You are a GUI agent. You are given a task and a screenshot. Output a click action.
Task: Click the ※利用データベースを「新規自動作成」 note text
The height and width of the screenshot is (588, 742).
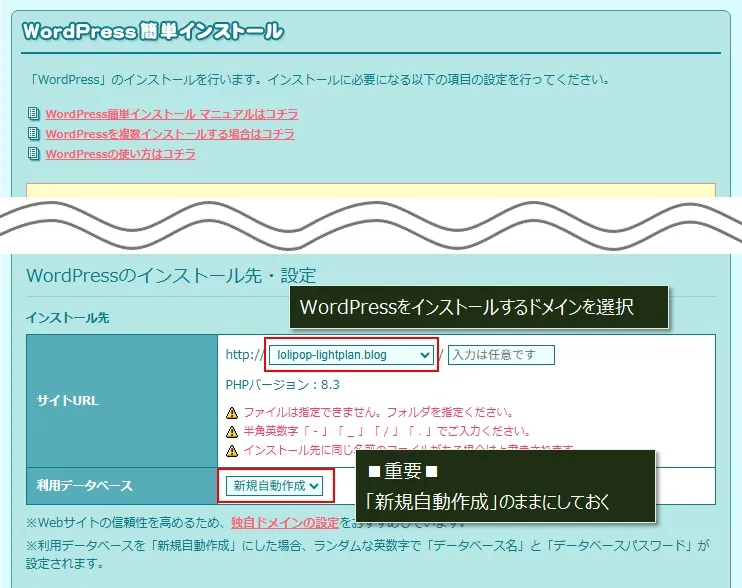point(368,554)
